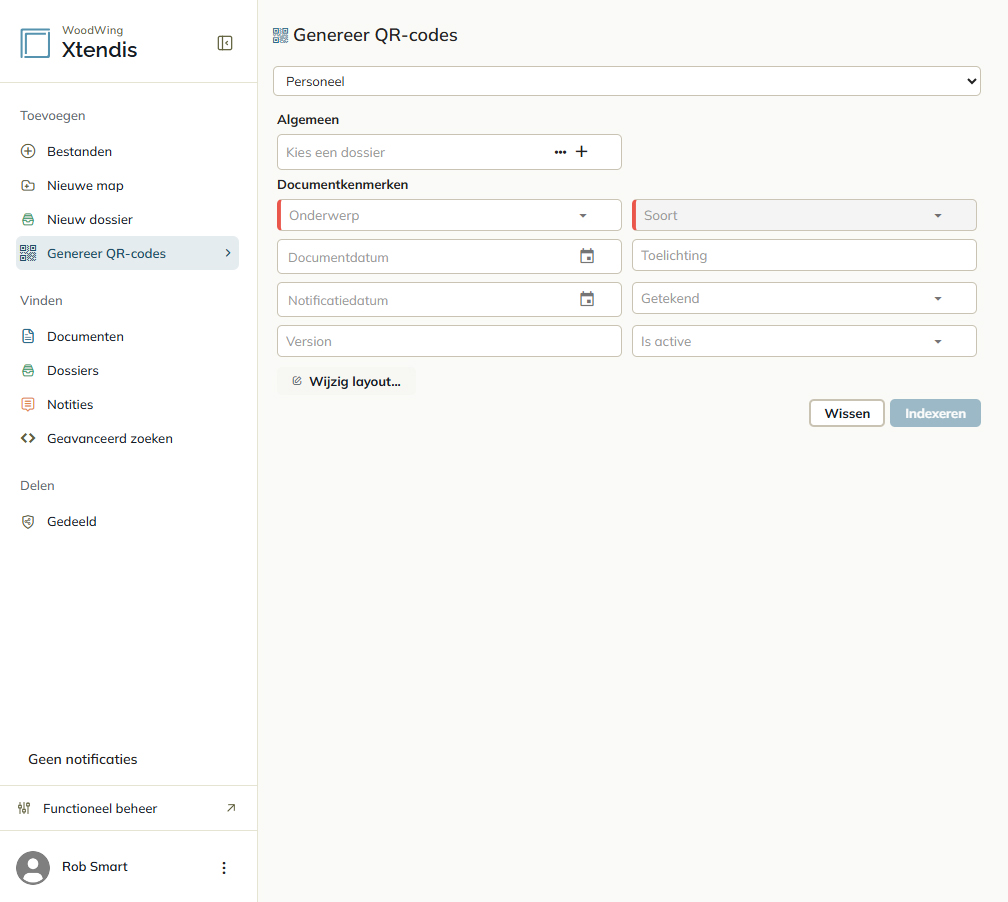Expand the Is active dropdown

938,341
